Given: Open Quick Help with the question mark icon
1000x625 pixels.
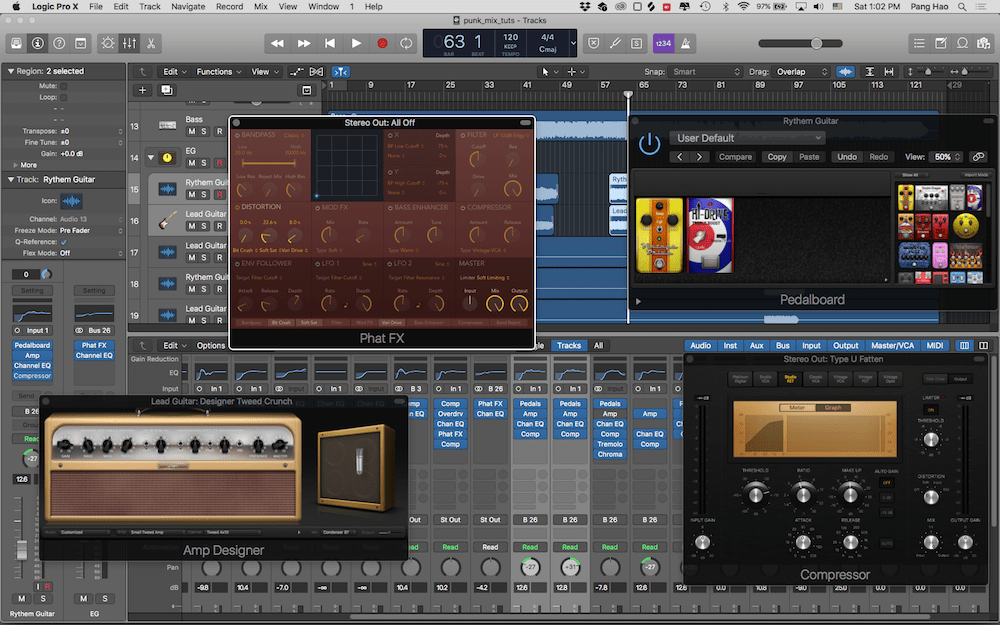Looking at the screenshot, I should tap(59, 43).
